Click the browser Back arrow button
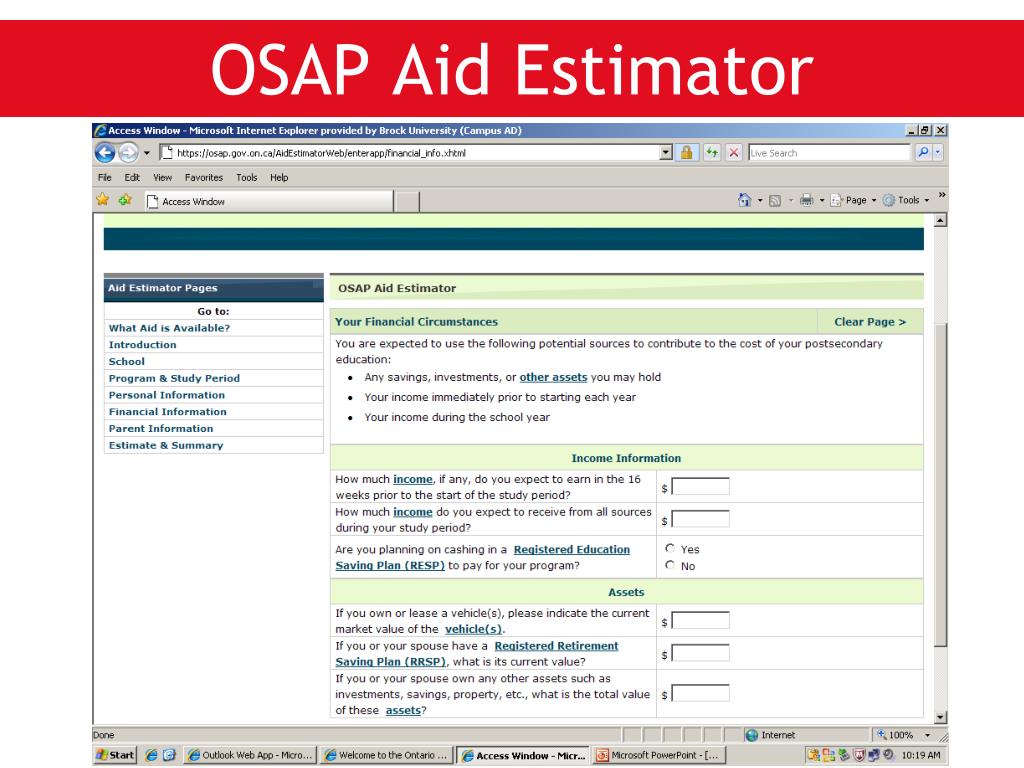Viewport: 1024px width, 768px height. [104, 152]
